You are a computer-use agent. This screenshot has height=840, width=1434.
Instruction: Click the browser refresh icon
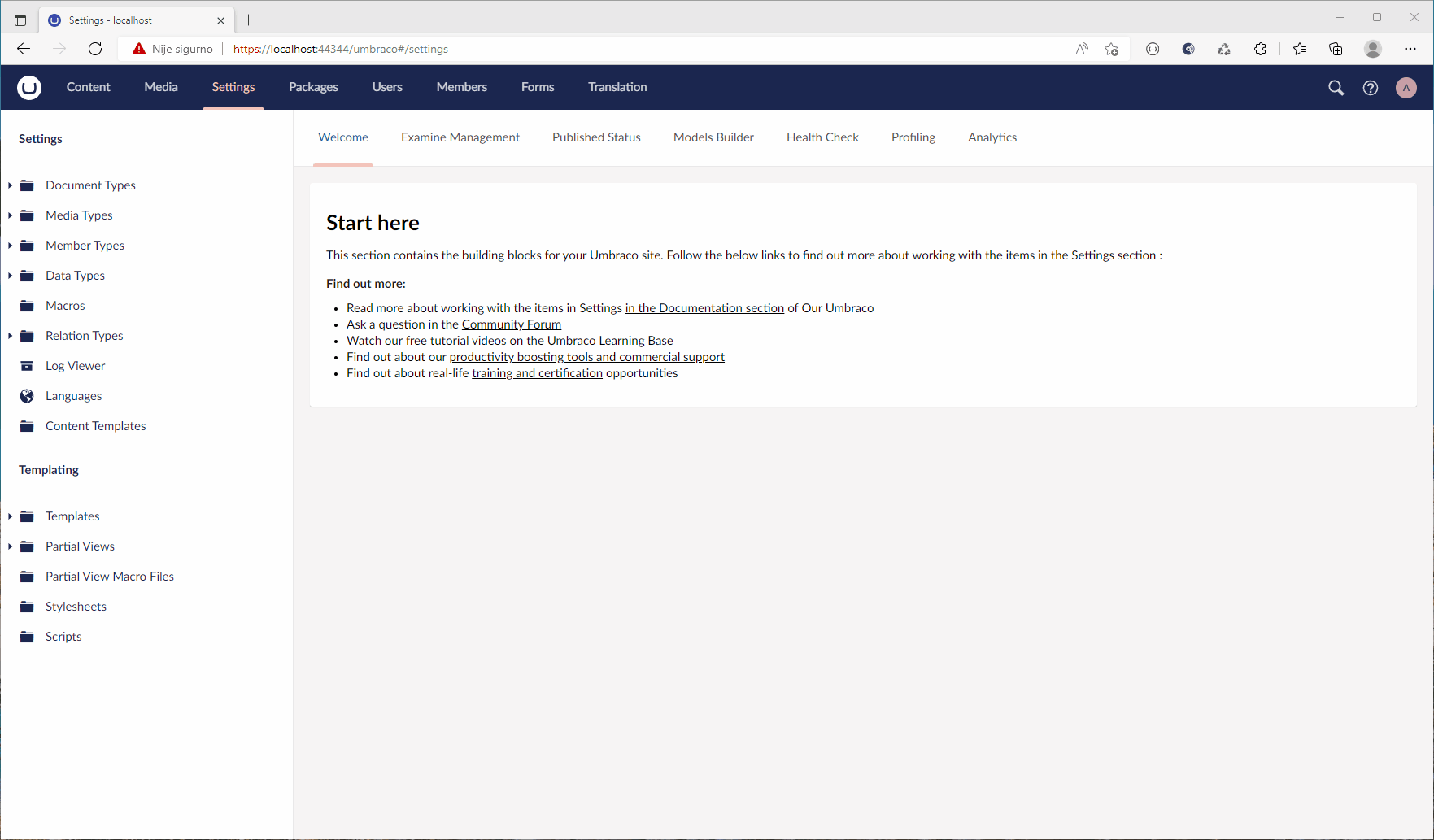point(95,49)
